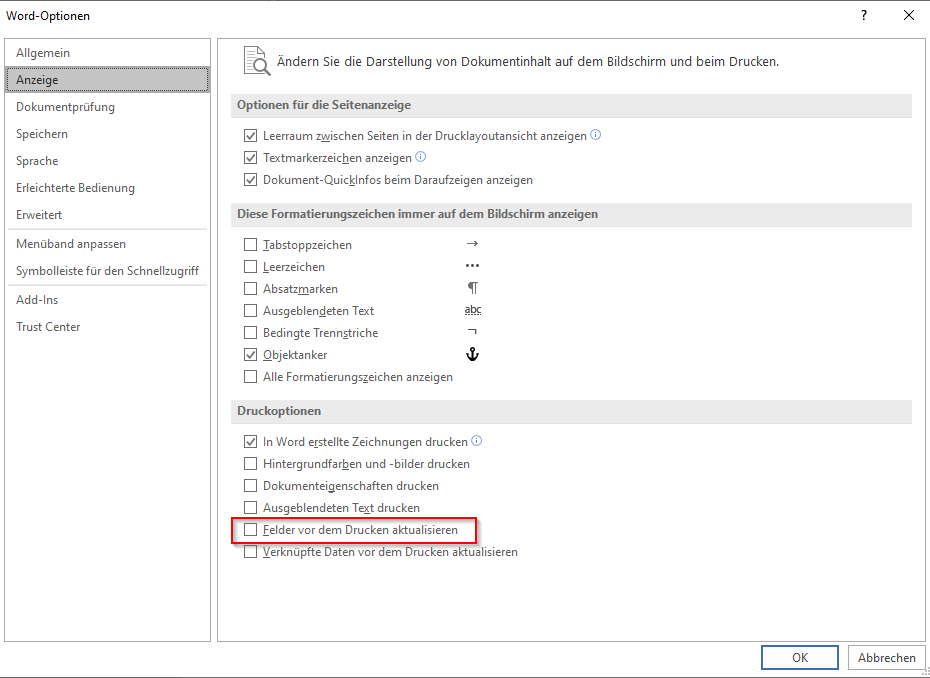
Task: Check Ausgeblendeten Text drucken
Action: click(x=250, y=508)
